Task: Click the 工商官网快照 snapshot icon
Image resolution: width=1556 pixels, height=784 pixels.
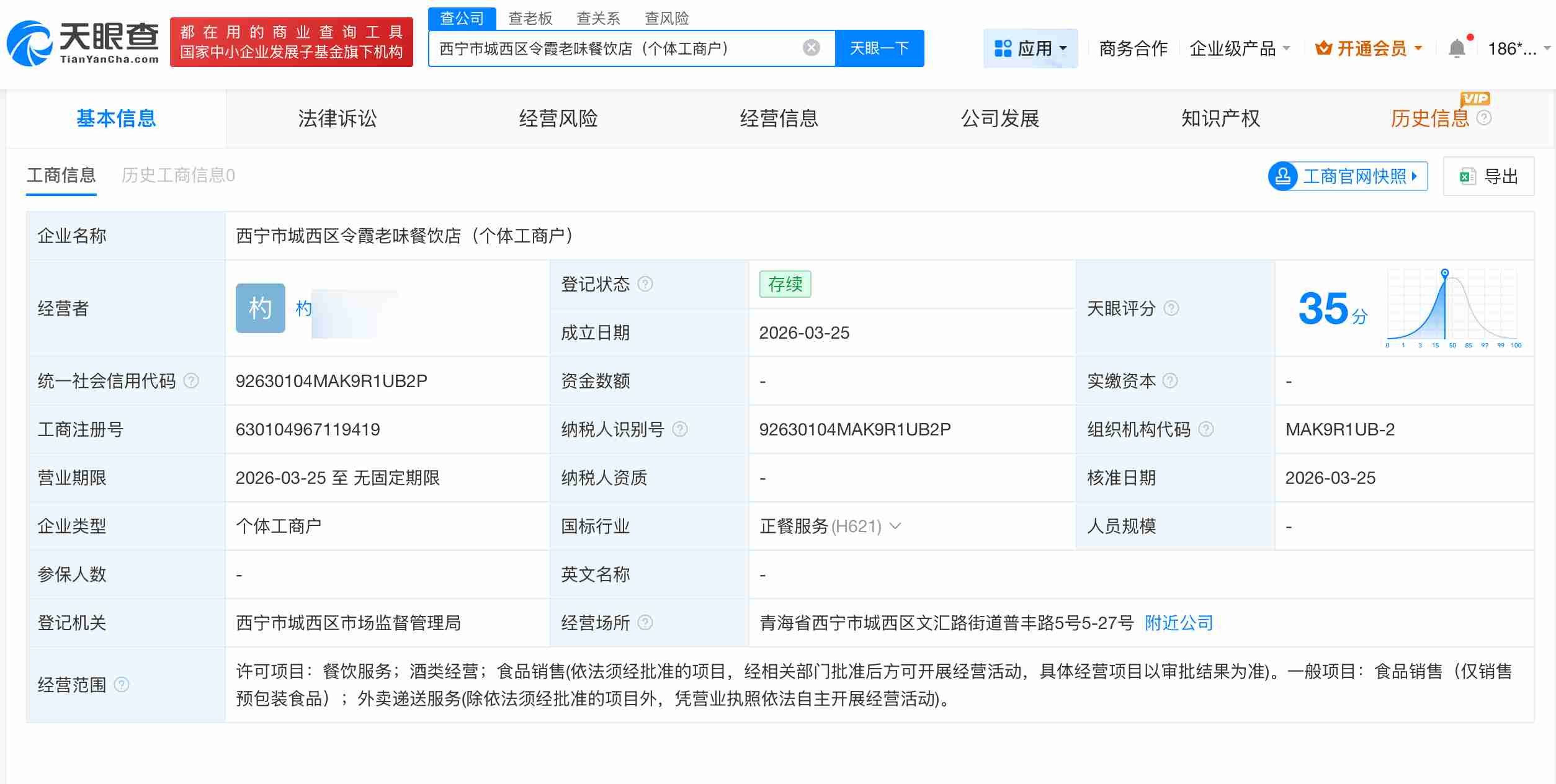Action: [1284, 176]
